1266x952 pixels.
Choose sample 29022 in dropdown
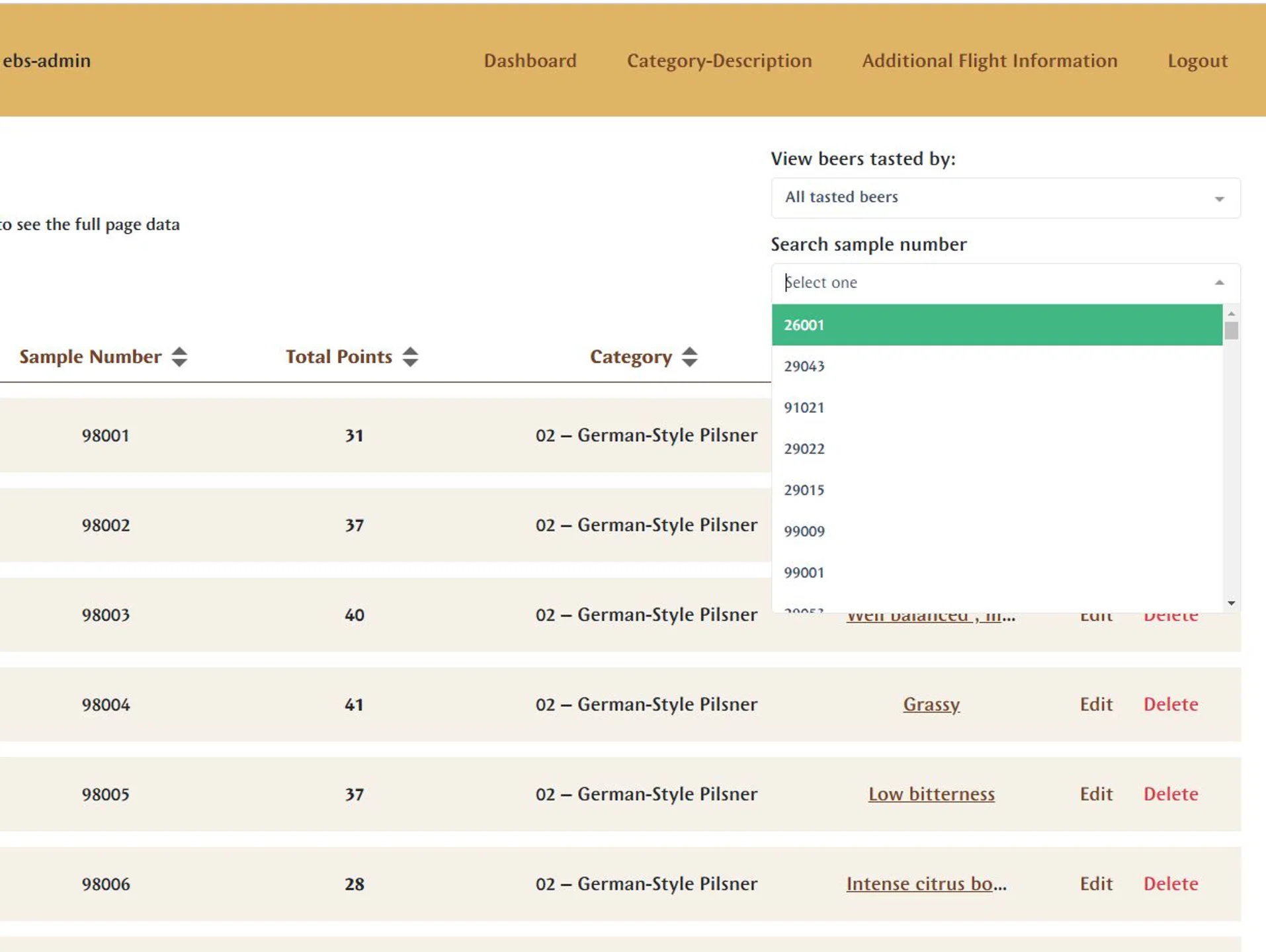tap(997, 449)
